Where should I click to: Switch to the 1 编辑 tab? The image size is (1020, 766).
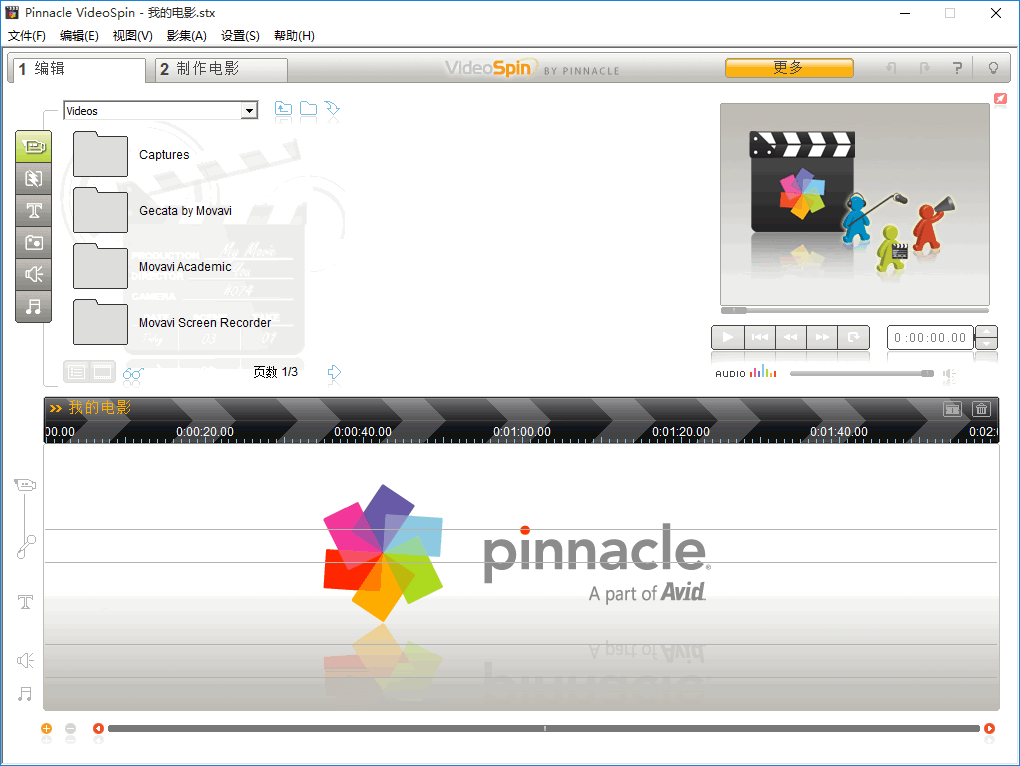point(77,69)
